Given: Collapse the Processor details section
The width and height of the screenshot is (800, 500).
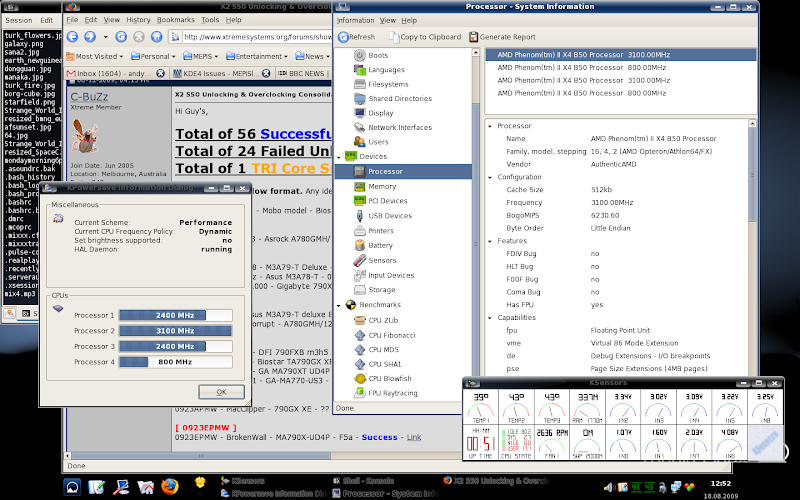Looking at the screenshot, I should pos(490,126).
